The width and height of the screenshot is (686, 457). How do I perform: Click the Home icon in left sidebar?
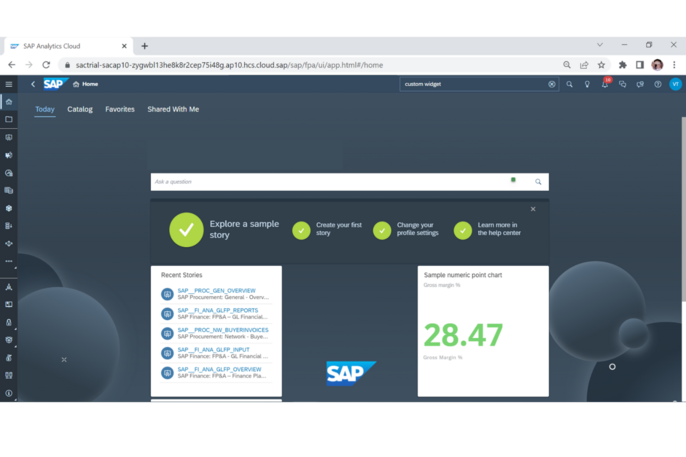click(9, 102)
